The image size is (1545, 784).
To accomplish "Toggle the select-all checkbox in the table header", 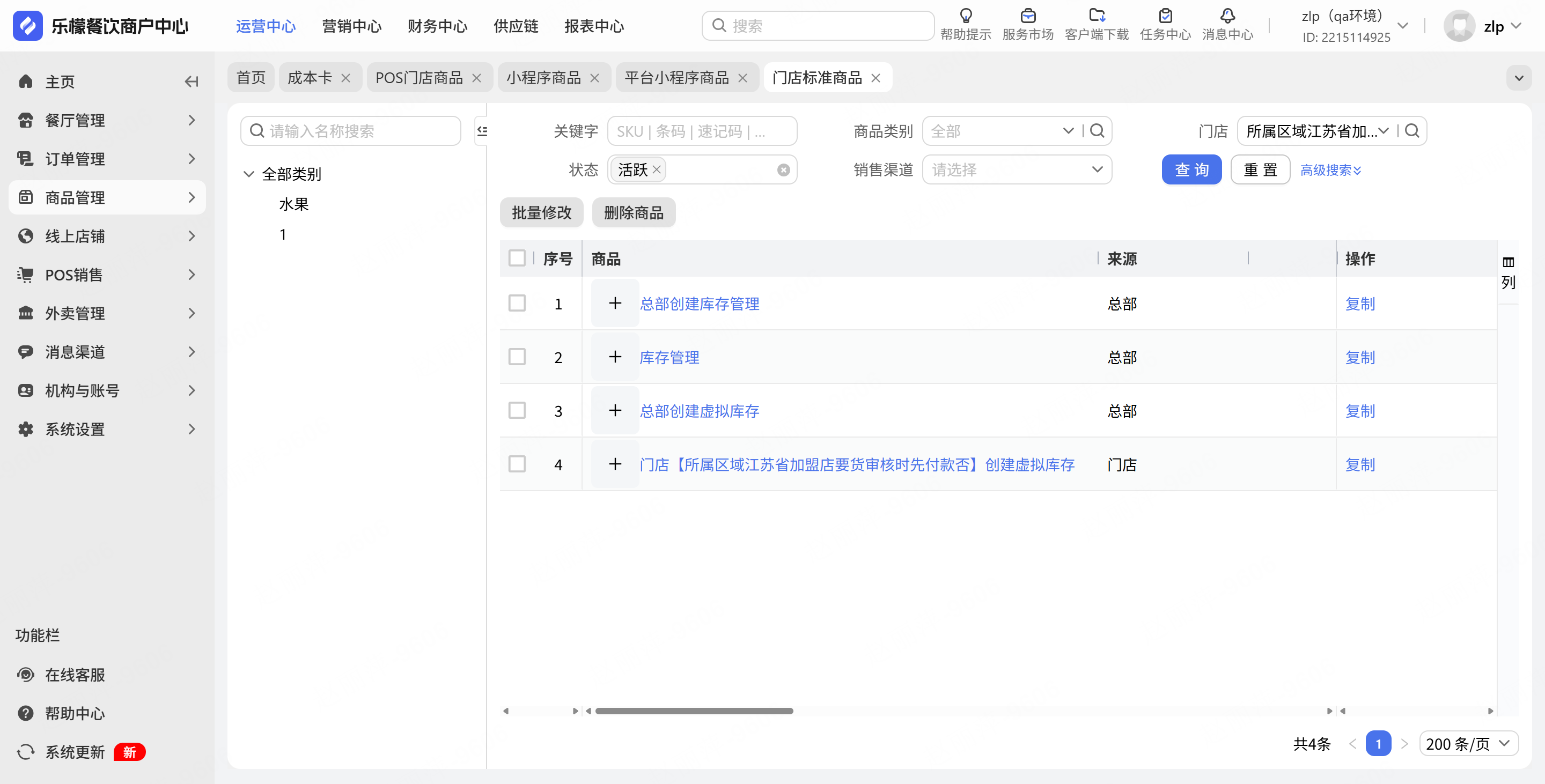I will tap(517, 258).
